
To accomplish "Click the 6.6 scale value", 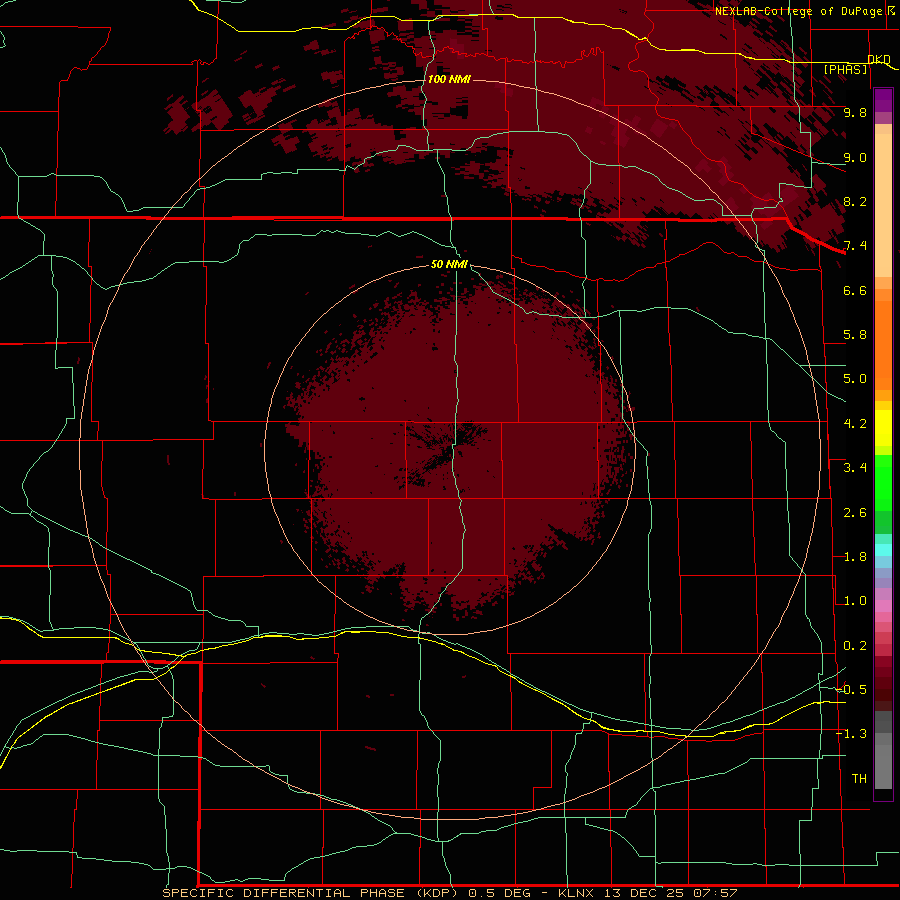I will (855, 290).
